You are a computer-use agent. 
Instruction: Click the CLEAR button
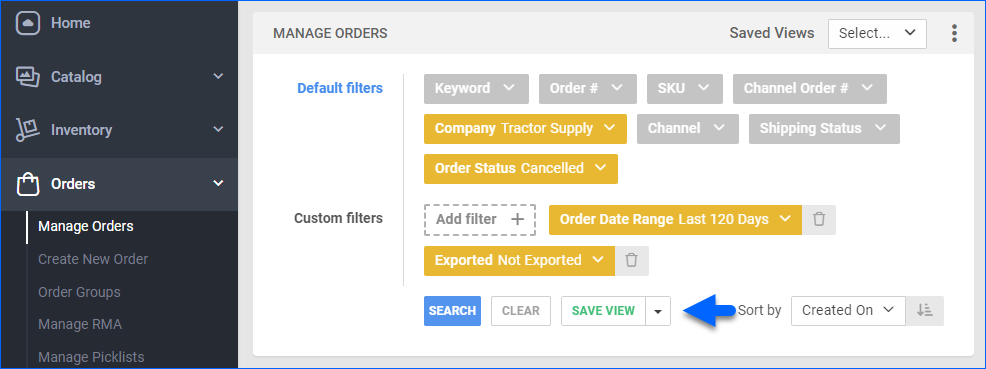coord(521,311)
